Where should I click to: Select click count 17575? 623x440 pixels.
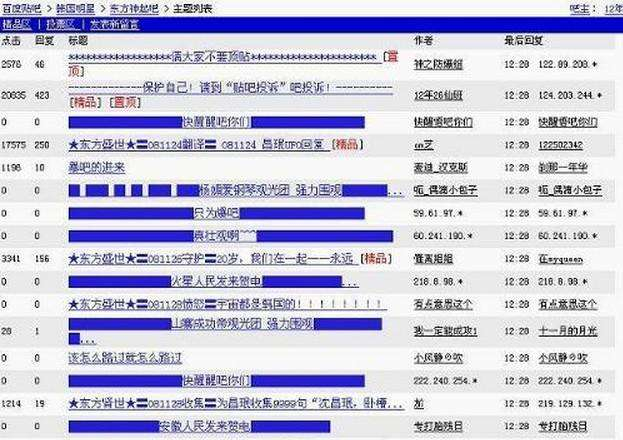click(x=14, y=145)
